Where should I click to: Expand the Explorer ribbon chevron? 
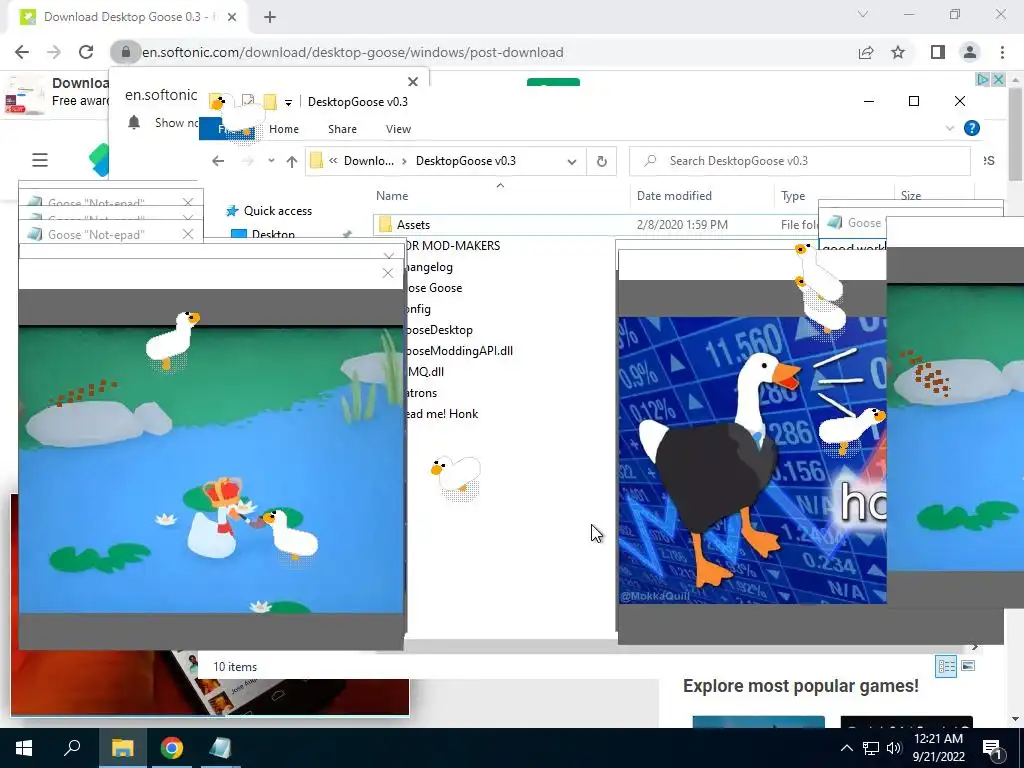pyautogui.click(x=950, y=129)
